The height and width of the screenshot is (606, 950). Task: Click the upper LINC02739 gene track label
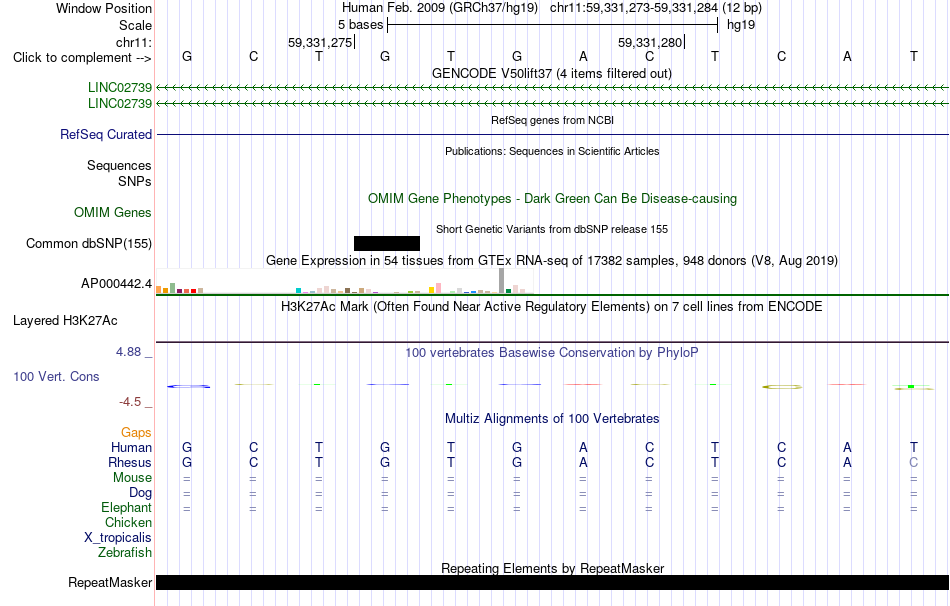click(x=120, y=87)
